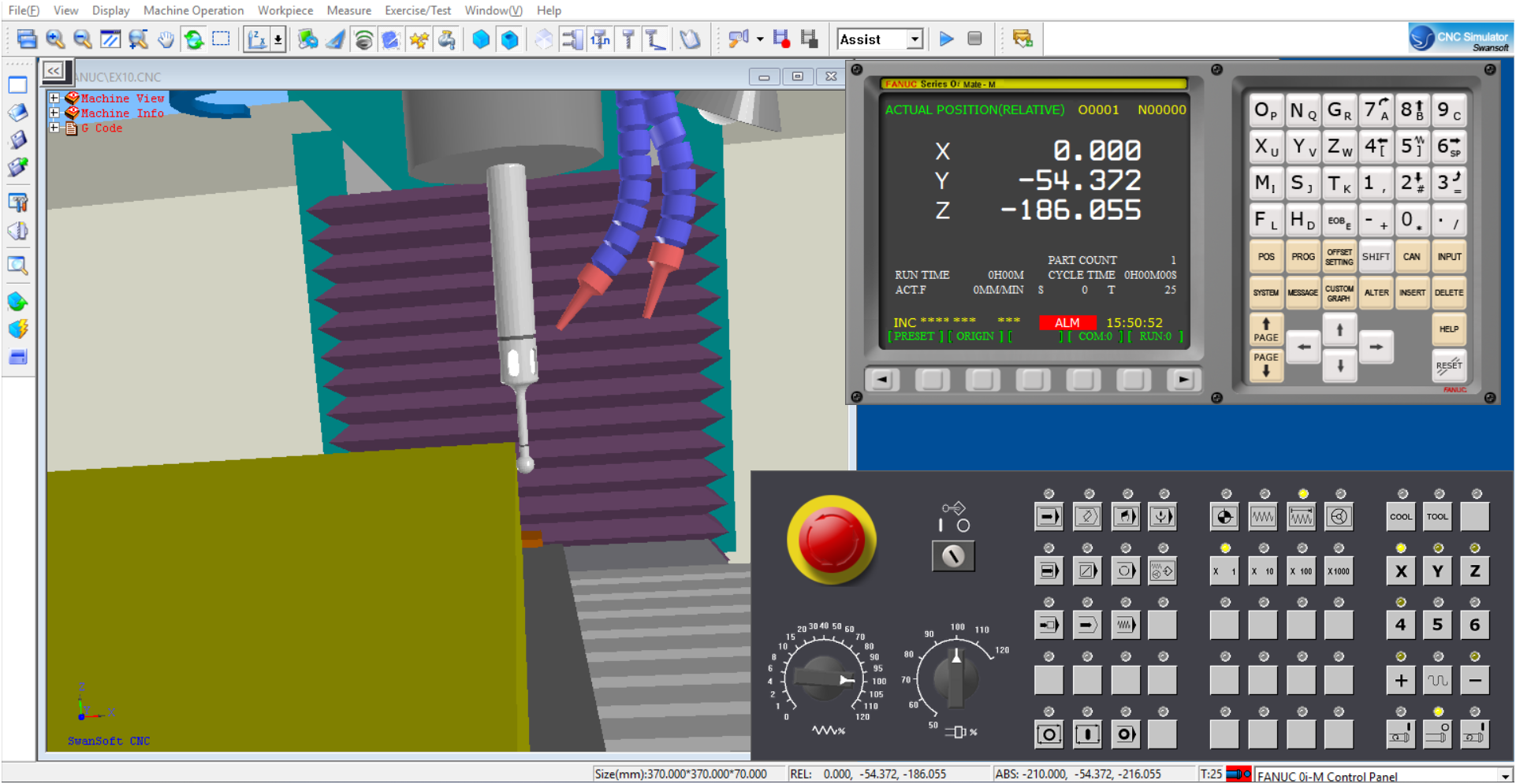Click the triangle ruler measure icon
The image size is (1516, 784).
point(335,39)
